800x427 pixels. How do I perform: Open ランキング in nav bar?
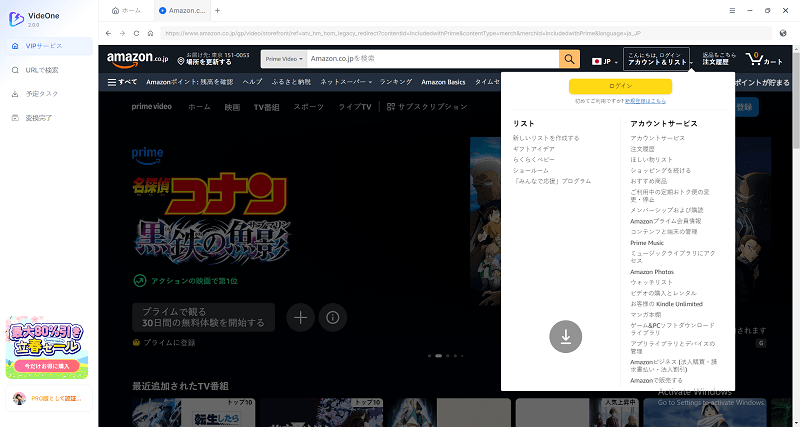[x=396, y=82]
